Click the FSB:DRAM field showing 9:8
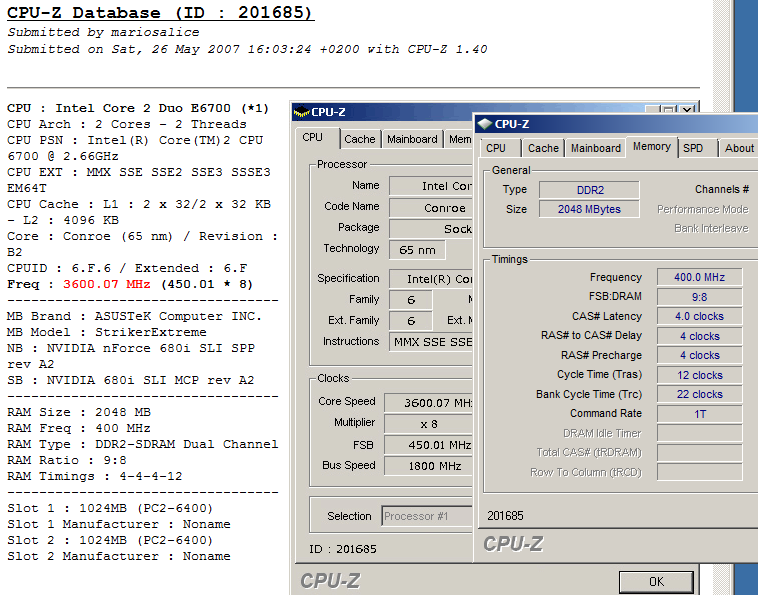758x595 pixels. tap(699, 297)
